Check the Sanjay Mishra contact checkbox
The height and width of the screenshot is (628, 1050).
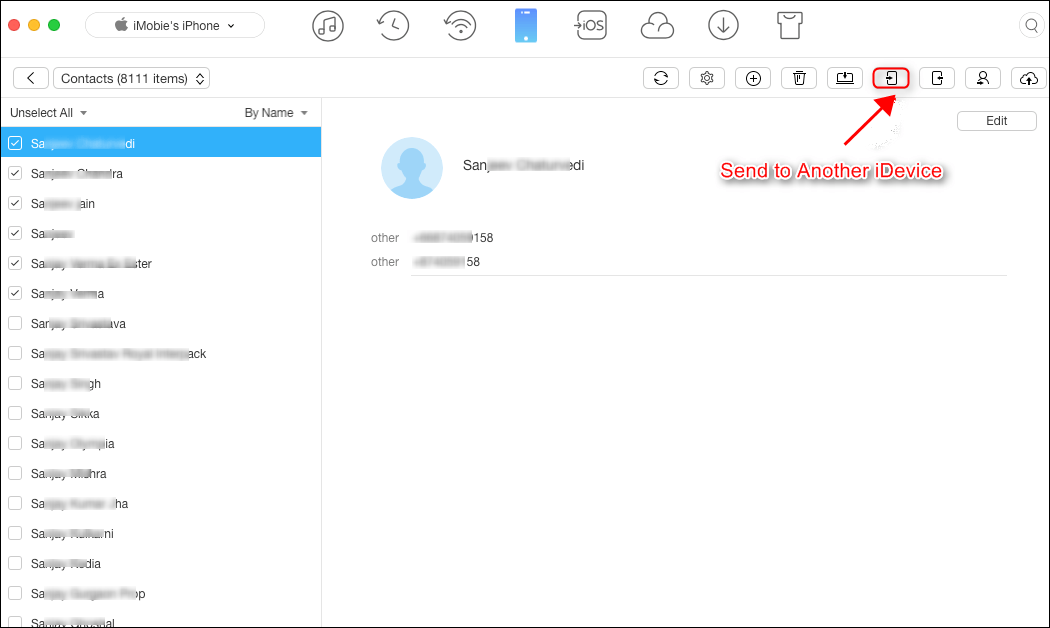coord(15,473)
